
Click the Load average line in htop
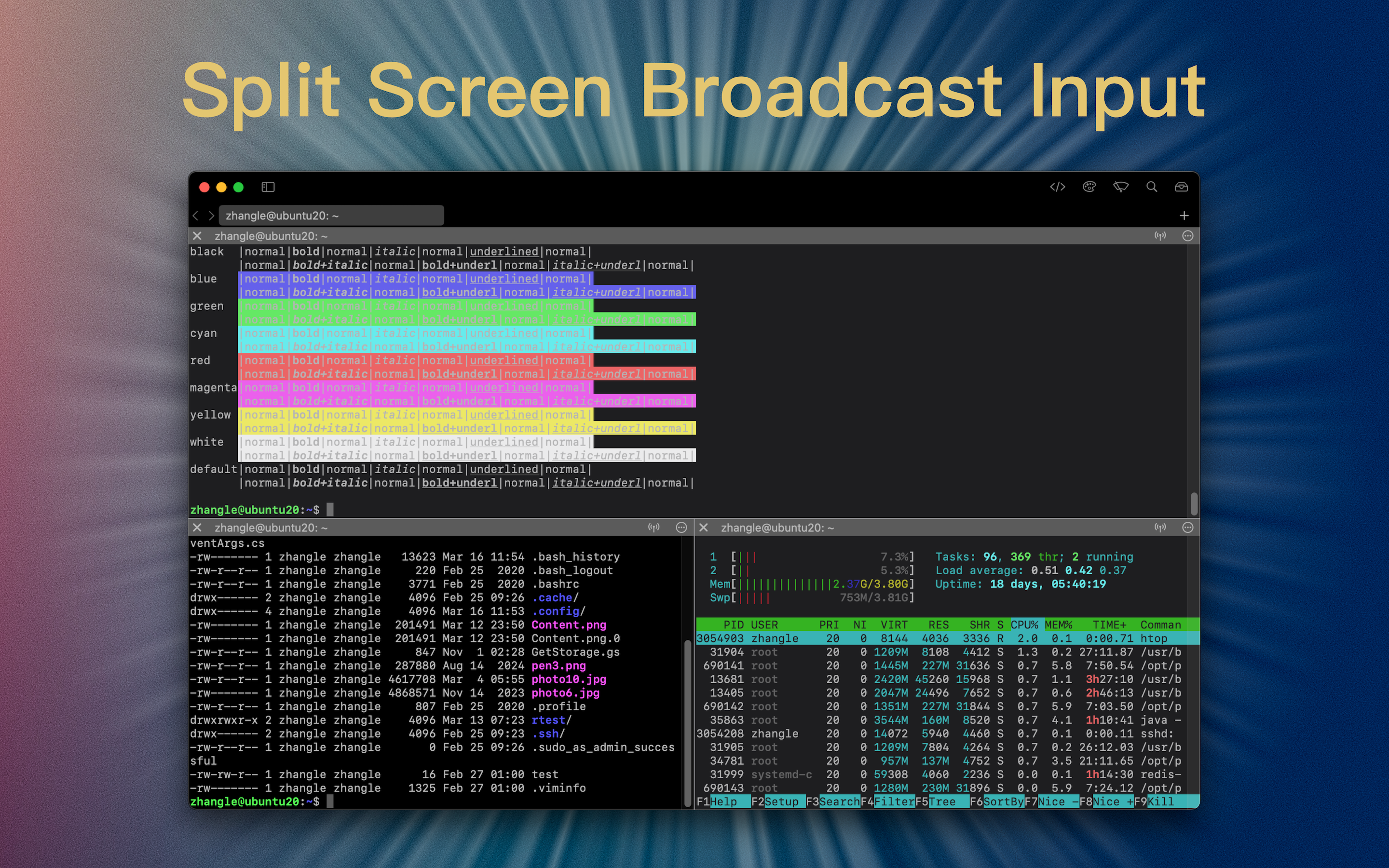[x=1031, y=570]
